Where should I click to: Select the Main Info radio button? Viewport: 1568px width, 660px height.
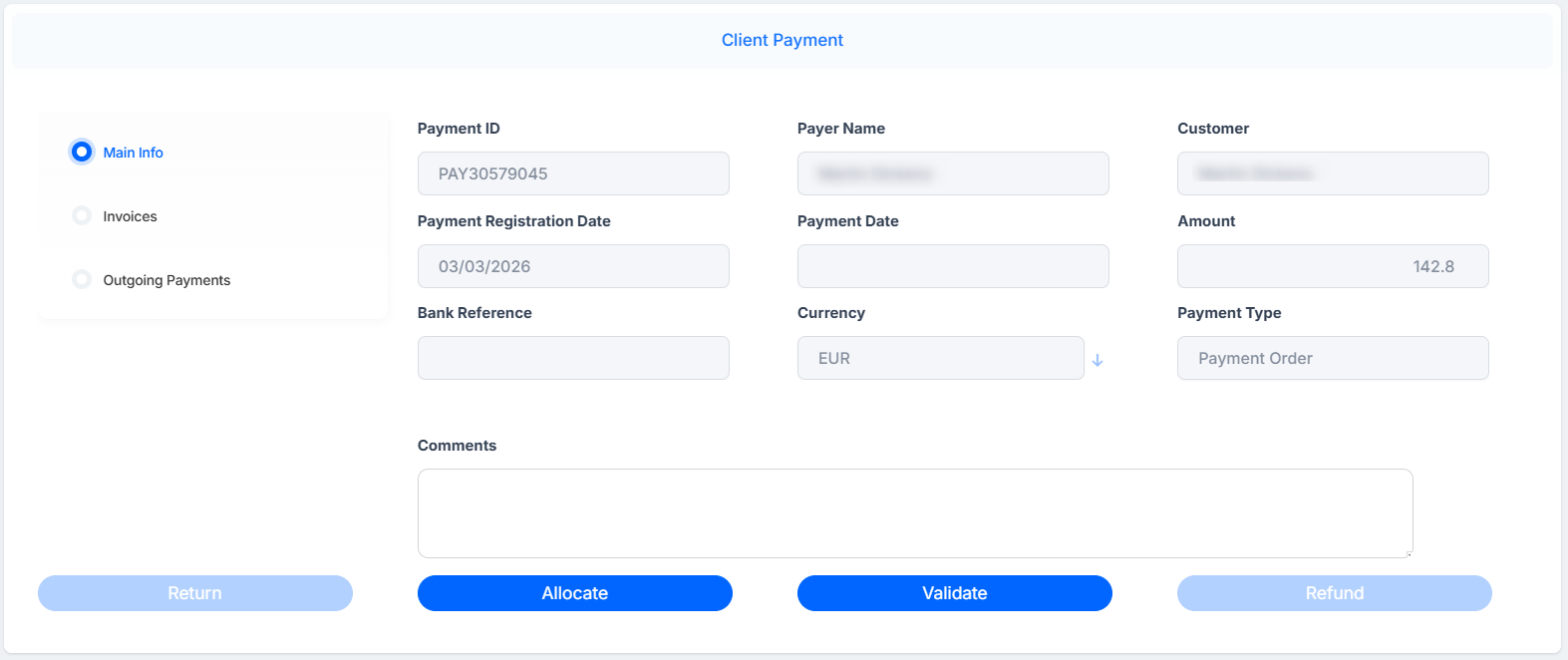pos(82,152)
